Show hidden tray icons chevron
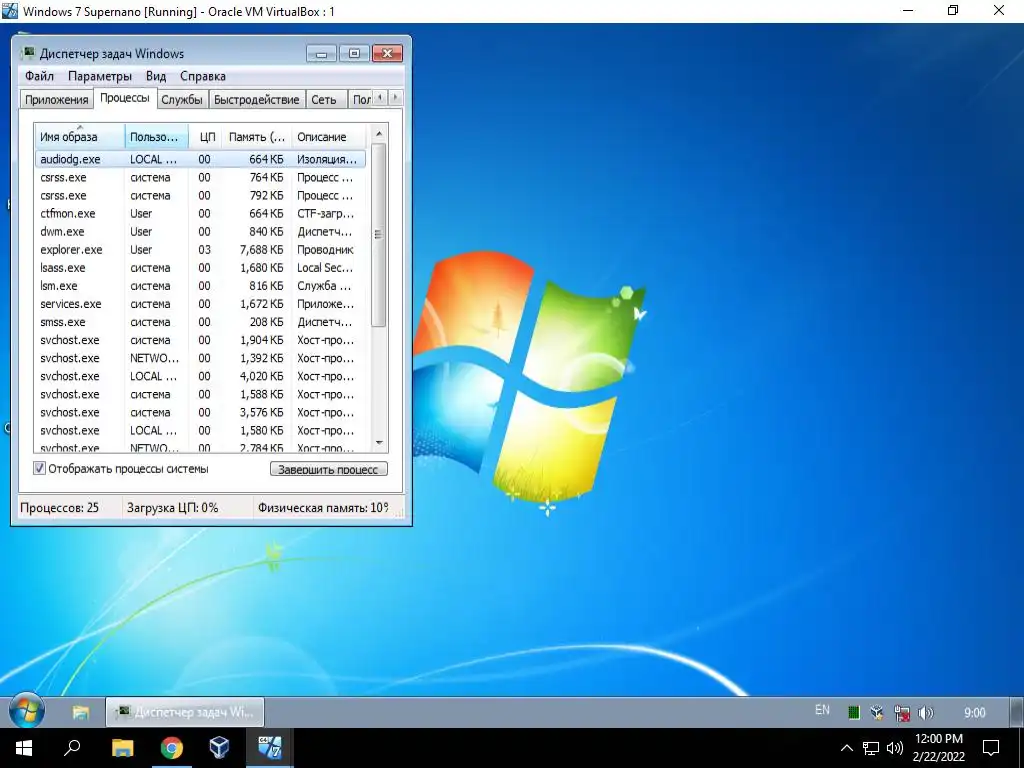Image resolution: width=1024 pixels, height=768 pixels. click(846, 748)
